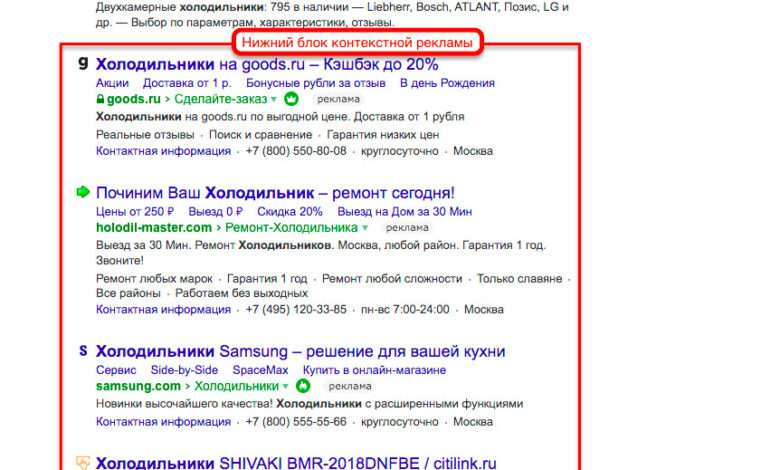Viewport: 780px width, 470px height.
Task: Click the 'реклама' label in Samsung ad
Action: (350, 386)
